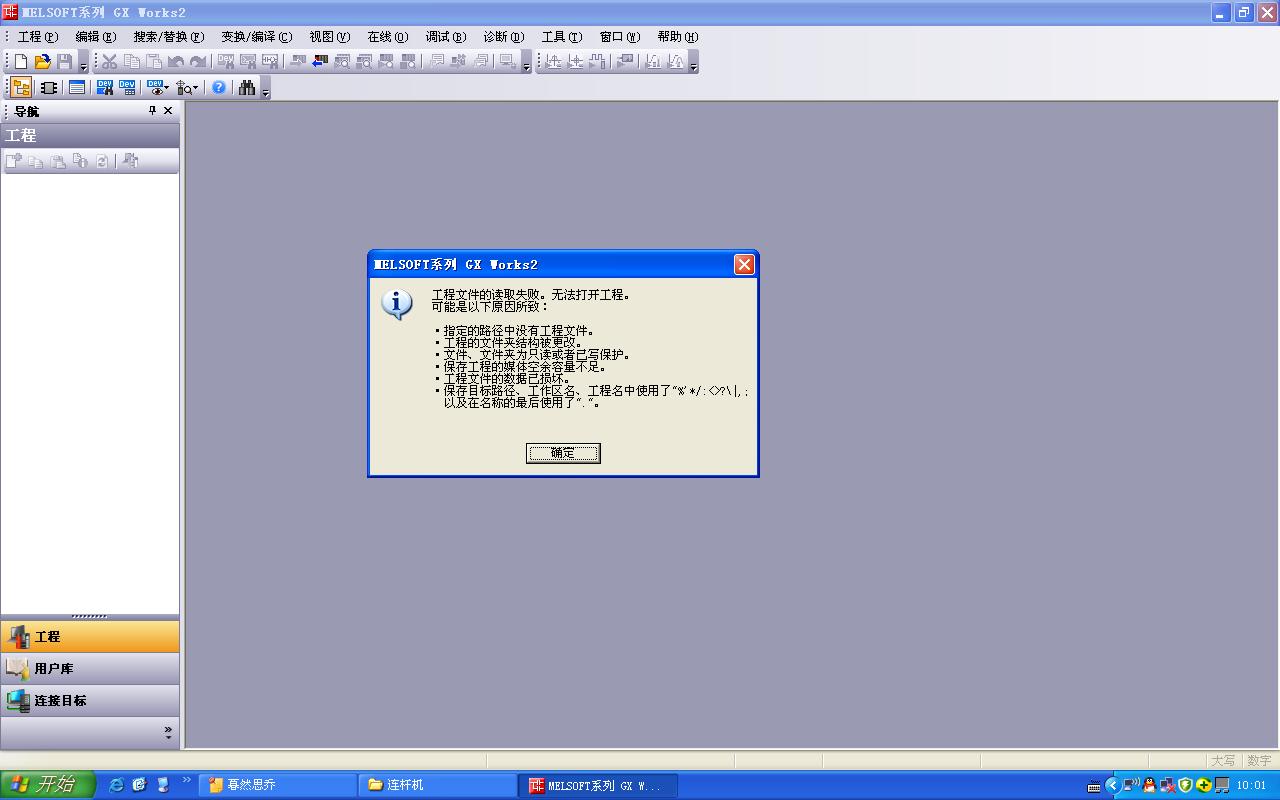Toggle the Navigation window toolbar button

[20, 88]
